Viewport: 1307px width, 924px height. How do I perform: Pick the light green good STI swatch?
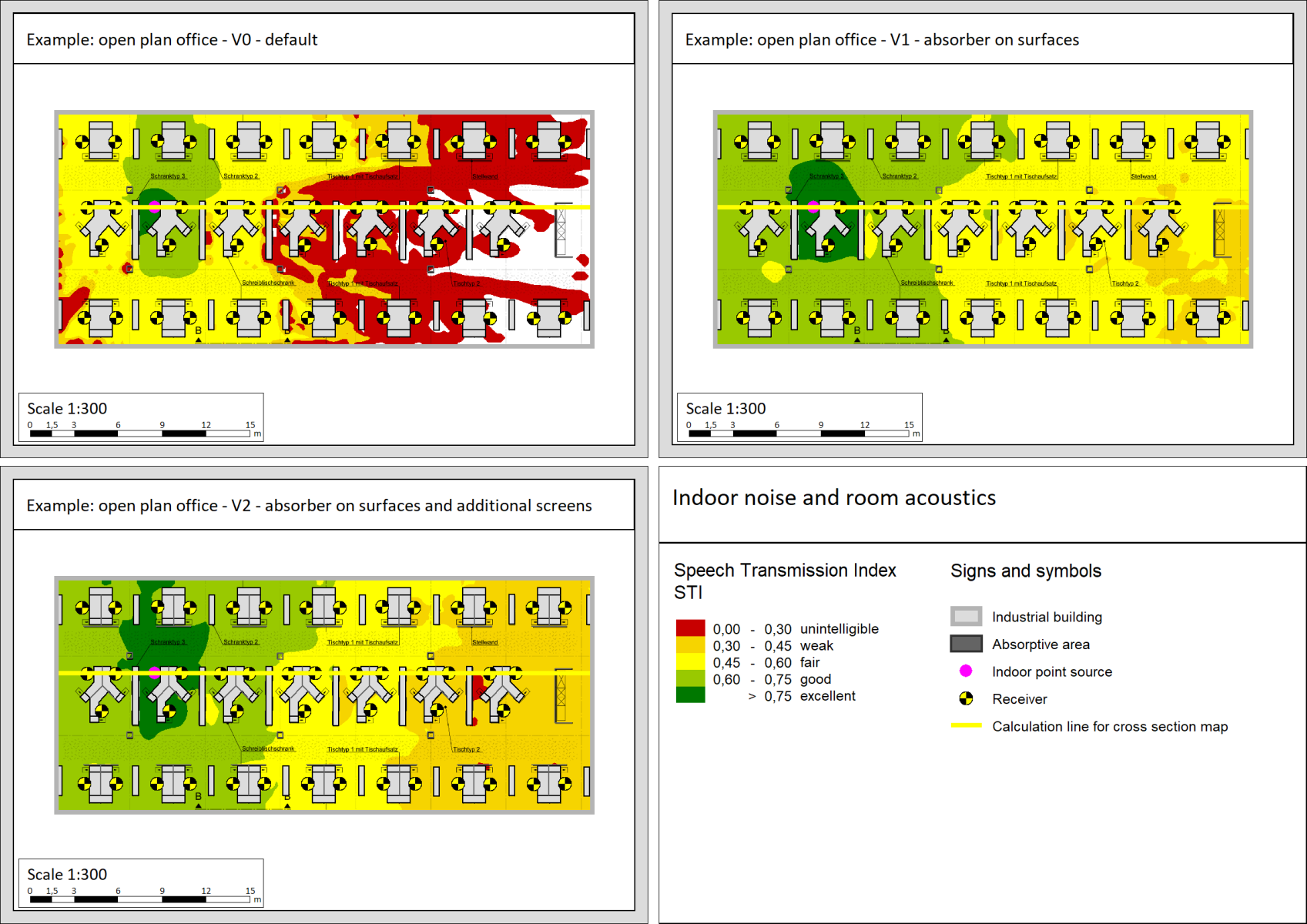pos(690,678)
